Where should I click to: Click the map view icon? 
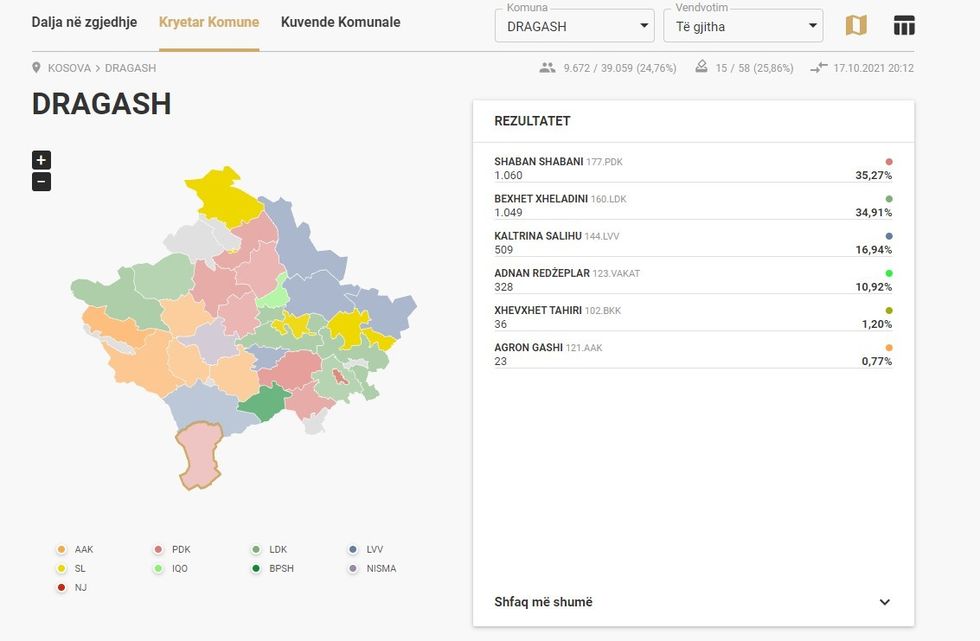[856, 26]
